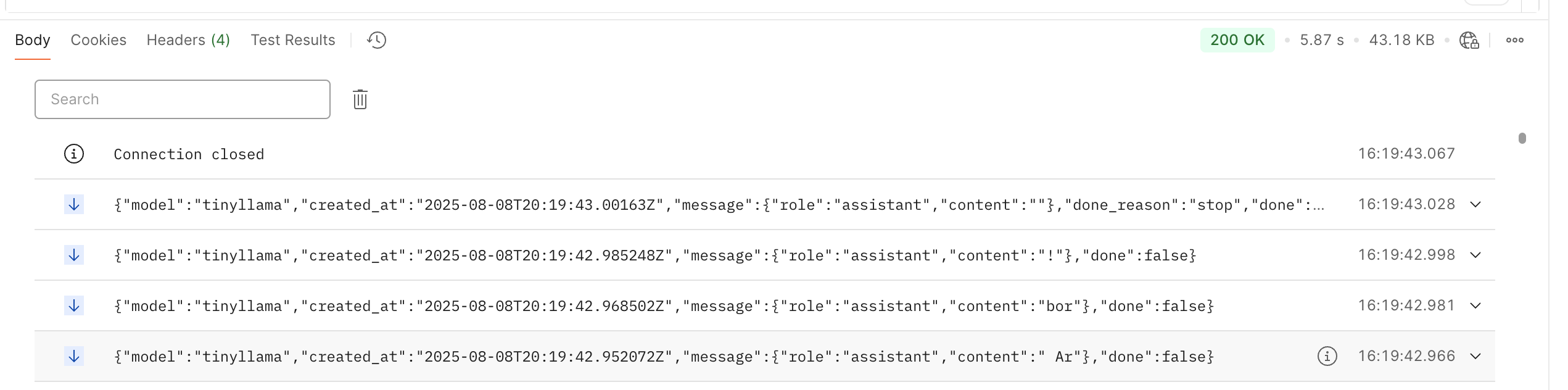Focus the Search messages input field
1568x390 pixels.
(x=183, y=99)
